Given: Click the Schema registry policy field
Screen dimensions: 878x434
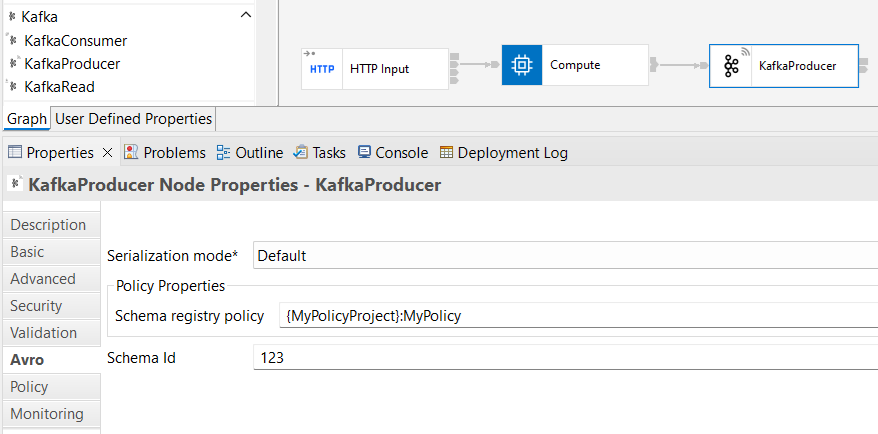Looking at the screenshot, I should point(578,316).
